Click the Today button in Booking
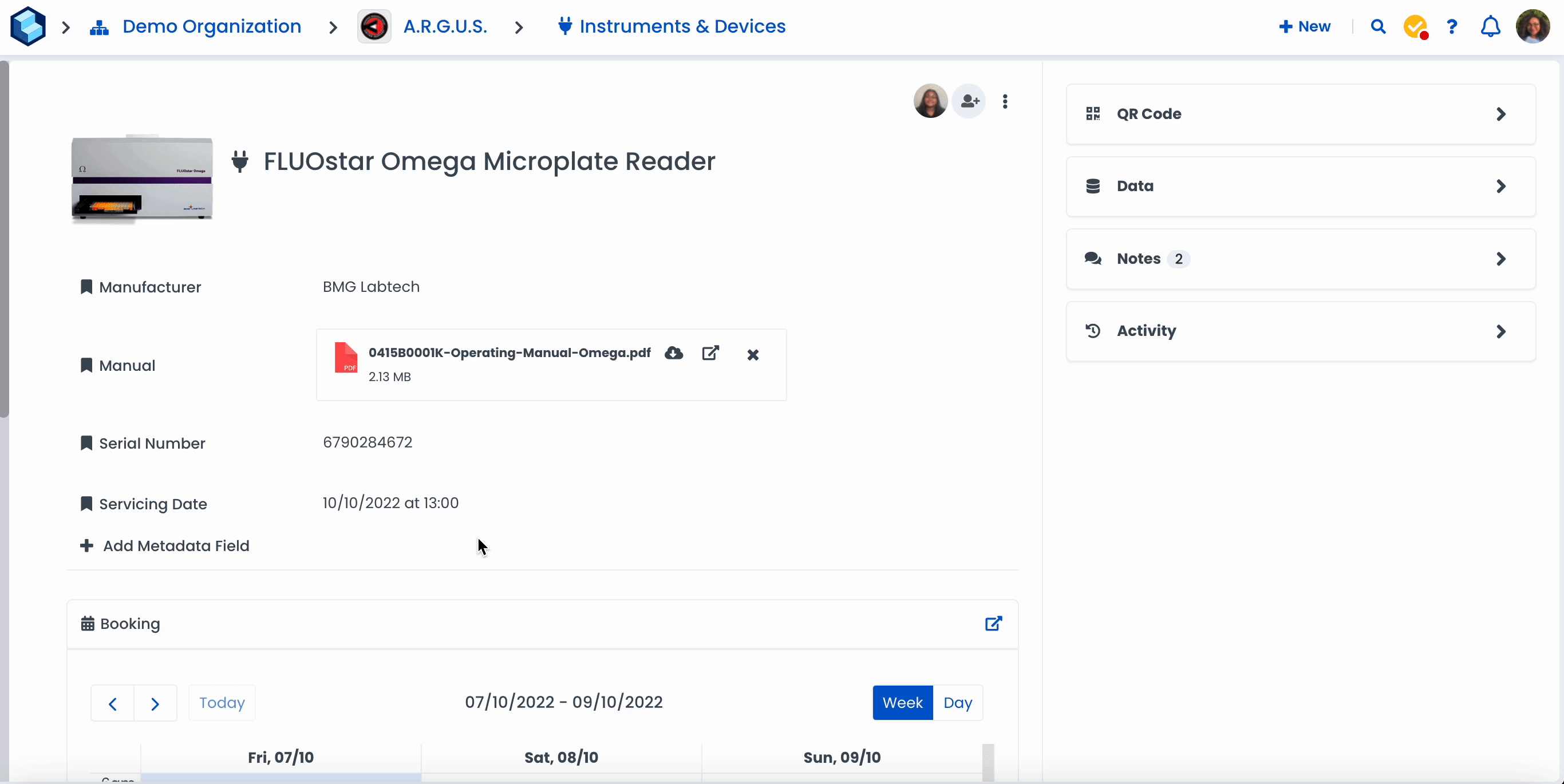 tap(222, 703)
